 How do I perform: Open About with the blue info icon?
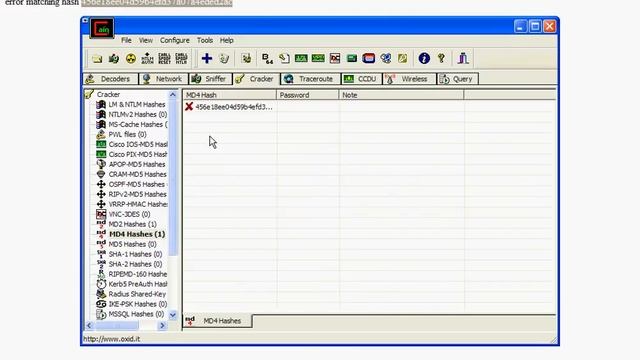[424, 58]
